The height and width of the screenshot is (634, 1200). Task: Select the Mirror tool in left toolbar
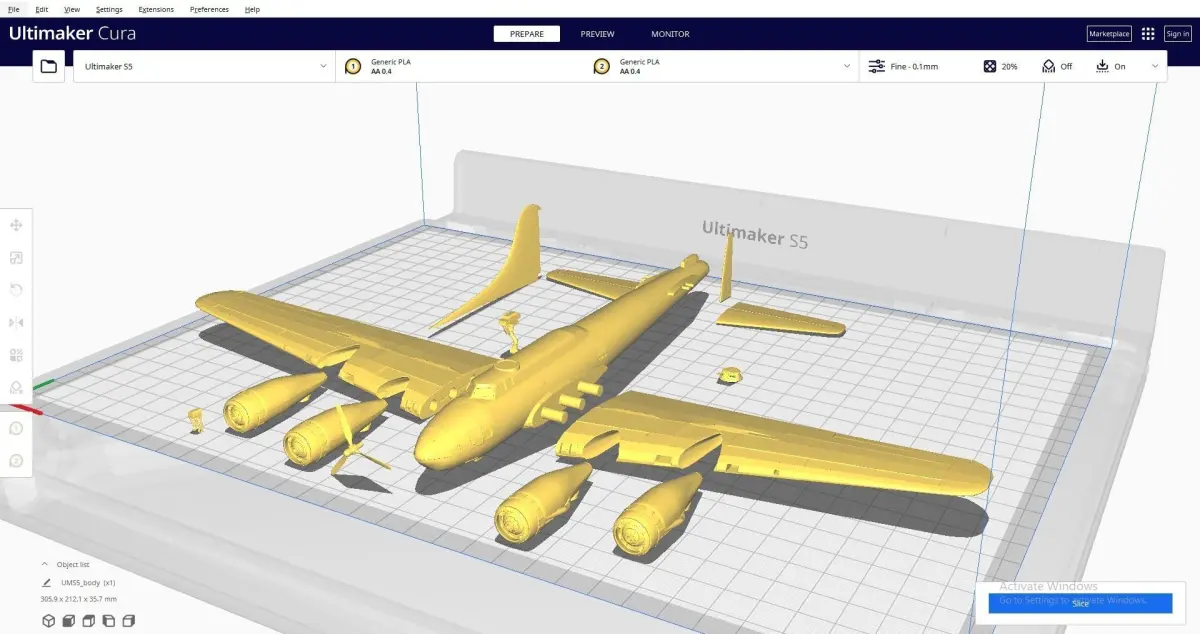(16, 322)
